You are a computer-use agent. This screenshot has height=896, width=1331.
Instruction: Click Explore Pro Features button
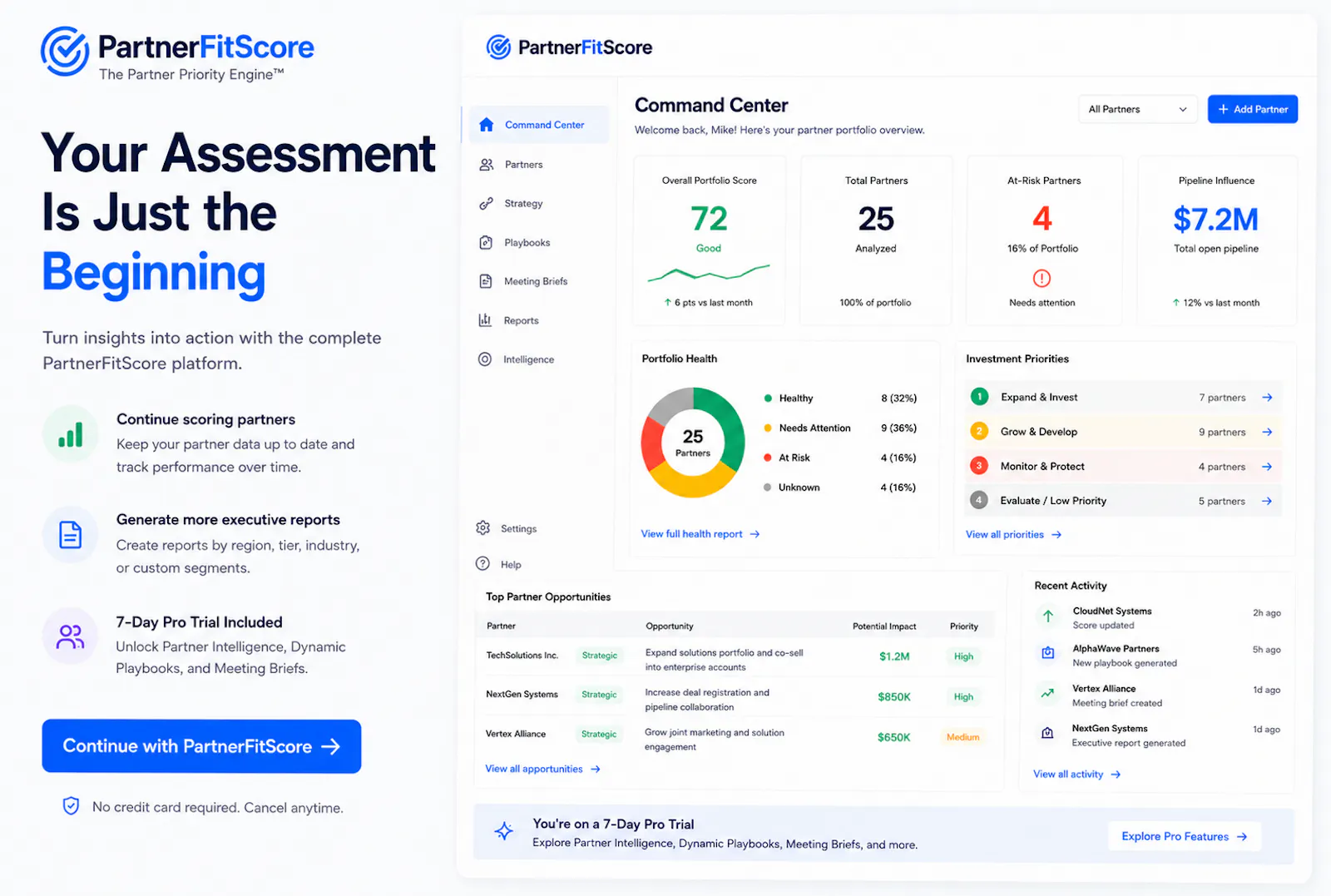pyautogui.click(x=1184, y=836)
